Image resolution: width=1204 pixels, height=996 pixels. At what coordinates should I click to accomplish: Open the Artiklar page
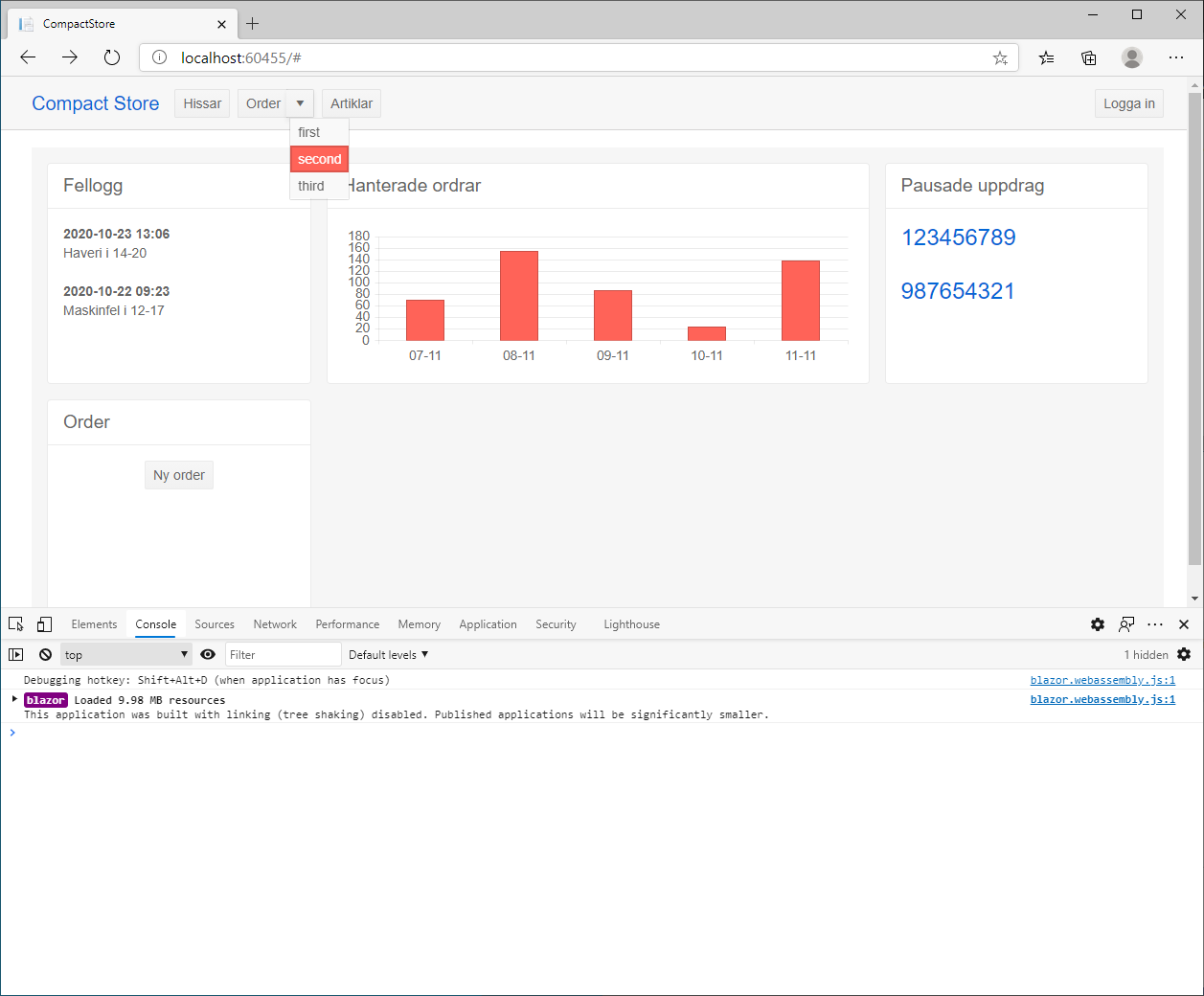click(x=352, y=103)
